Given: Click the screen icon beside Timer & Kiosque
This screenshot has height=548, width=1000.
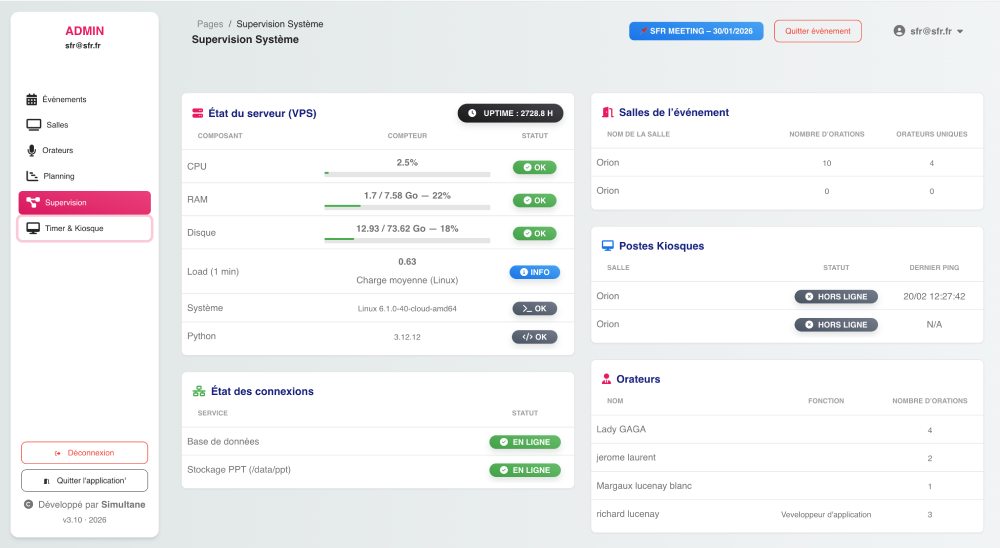Looking at the screenshot, I should [33, 228].
